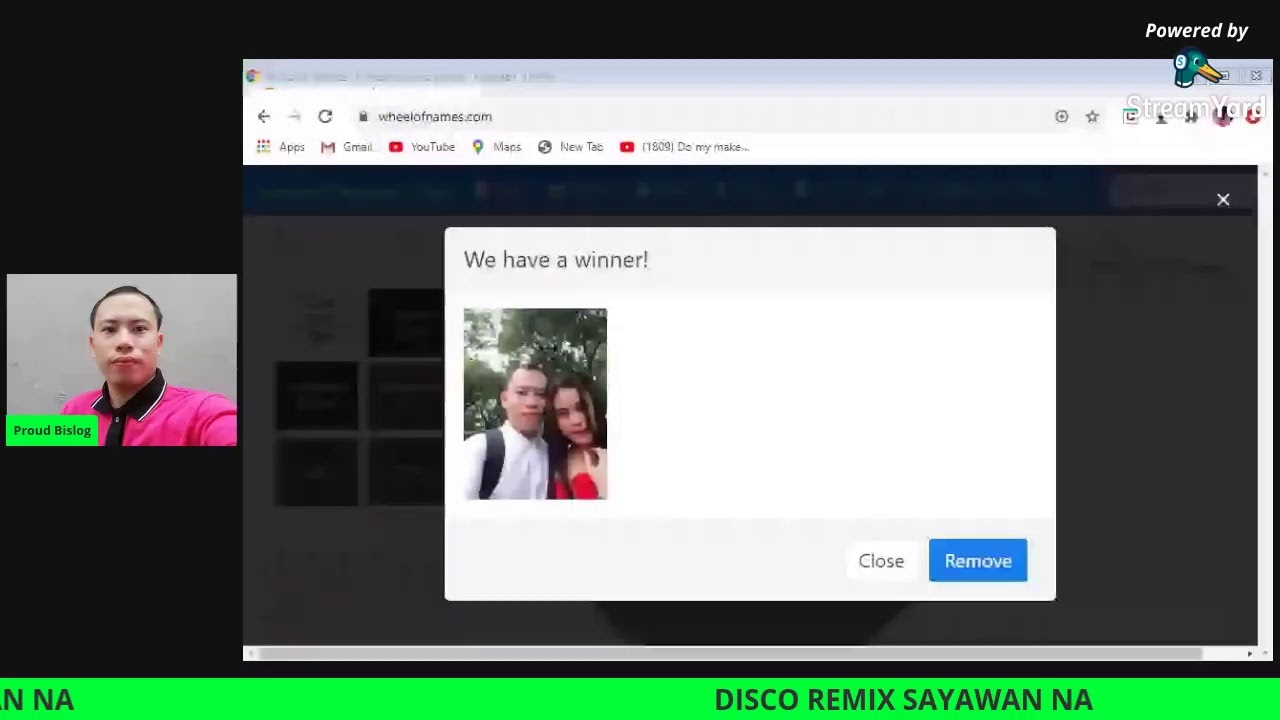Click the 'Proud Bislog' name label
Screen dimensions: 1280x720
click(x=52, y=431)
